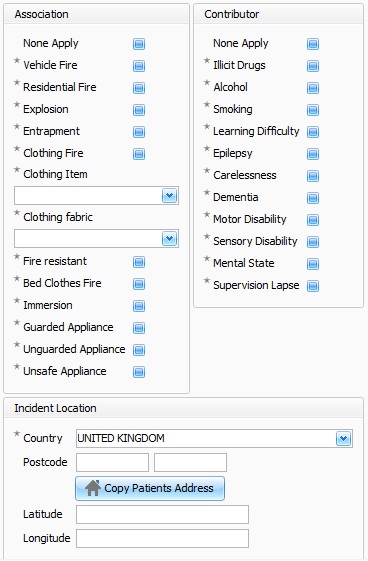Click the Association panel header
The height and width of the screenshot is (561, 368).
point(97,14)
